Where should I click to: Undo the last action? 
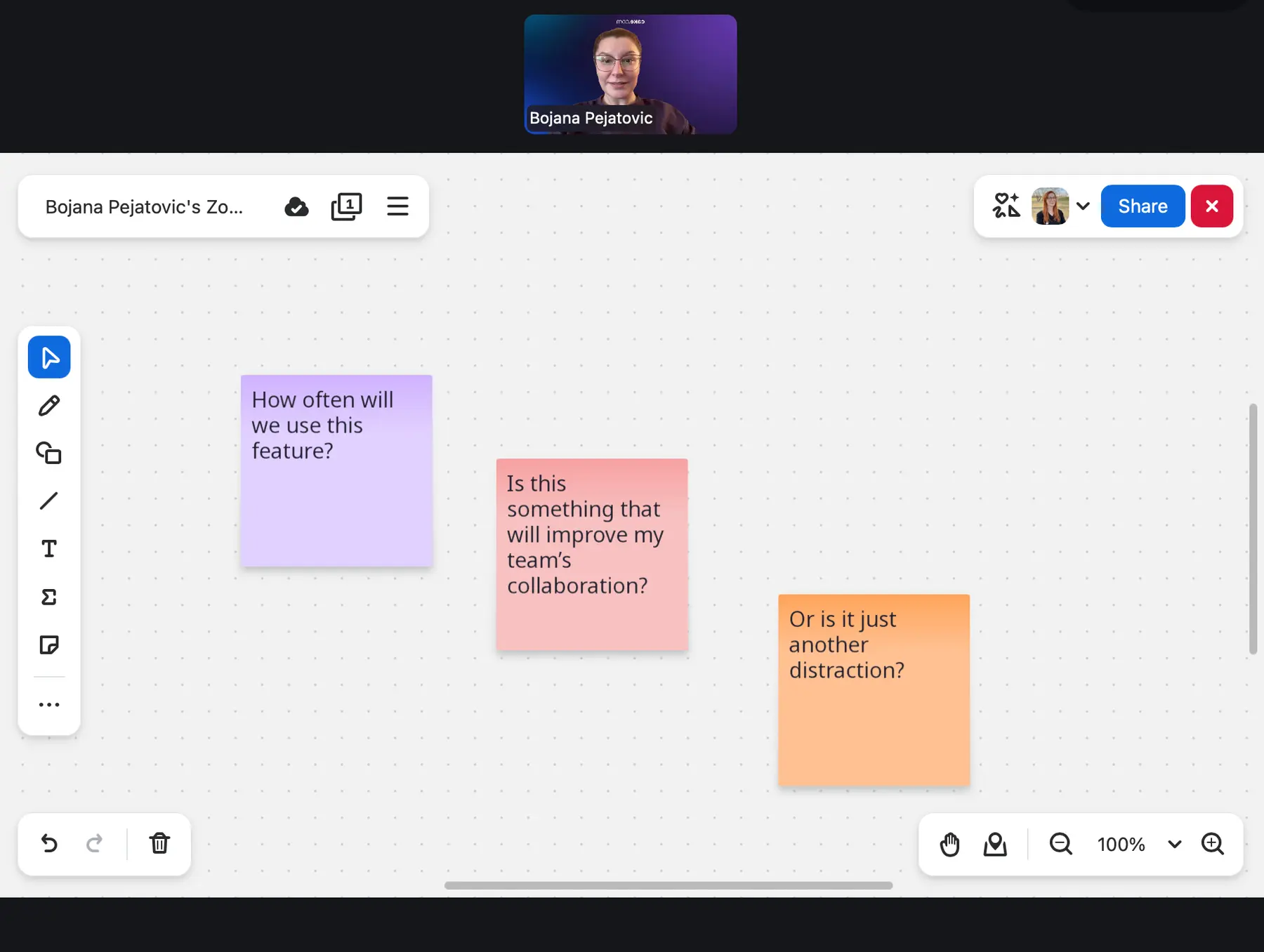49,843
